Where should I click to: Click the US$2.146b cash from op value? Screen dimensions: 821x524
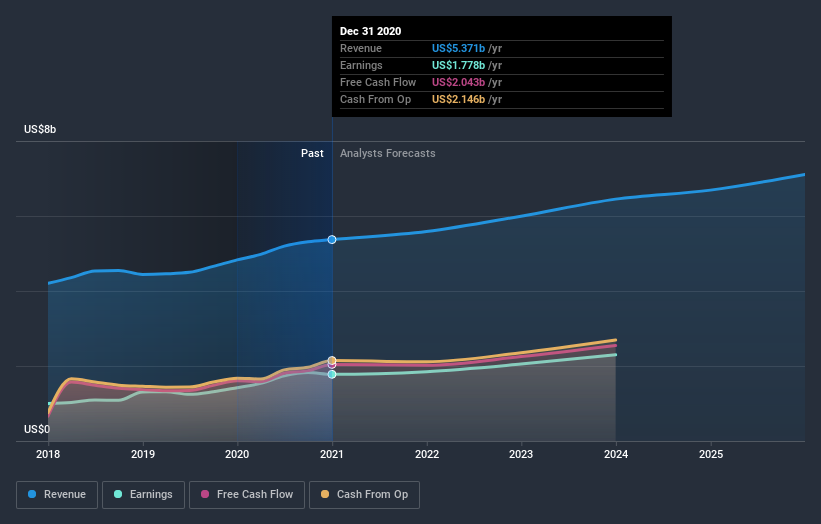point(458,99)
